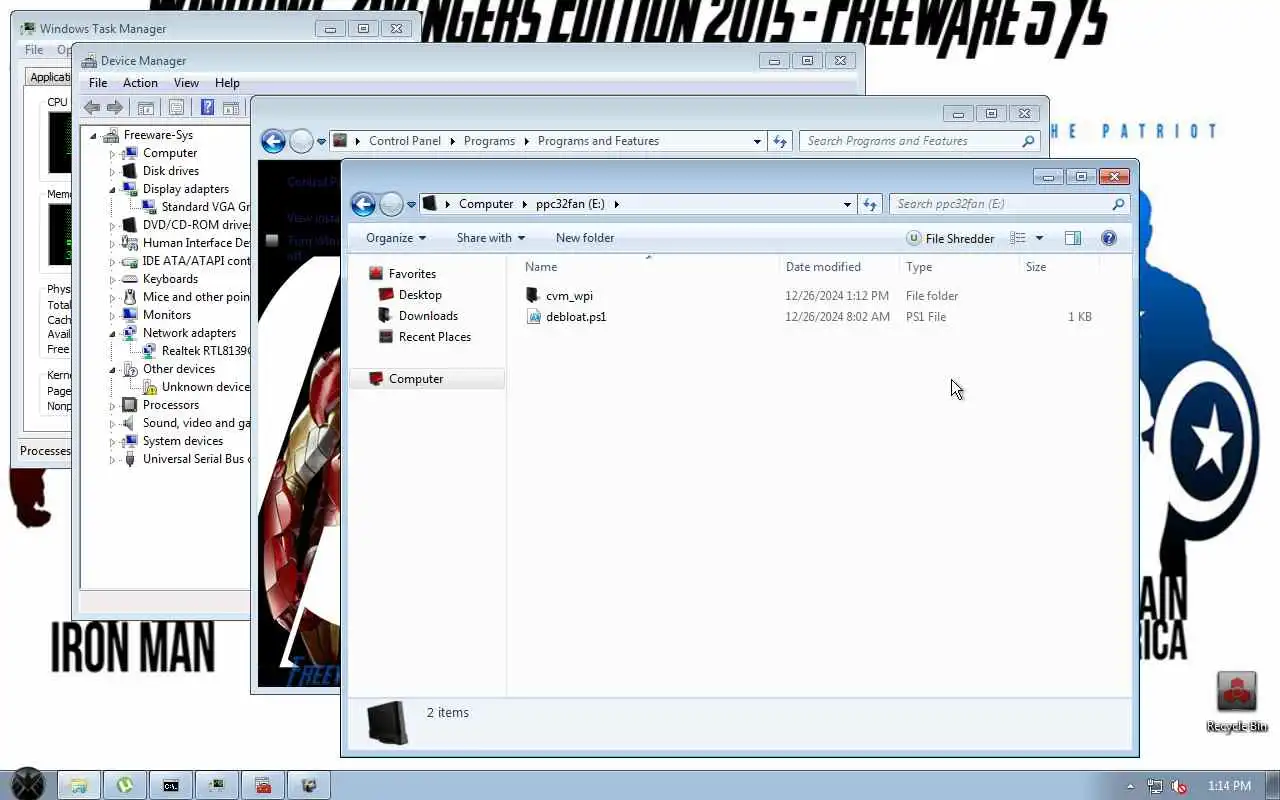This screenshot has width=1280, height=800.
Task: Click Device Manager Properties toolbar icon
Action: pyautogui.click(x=176, y=107)
